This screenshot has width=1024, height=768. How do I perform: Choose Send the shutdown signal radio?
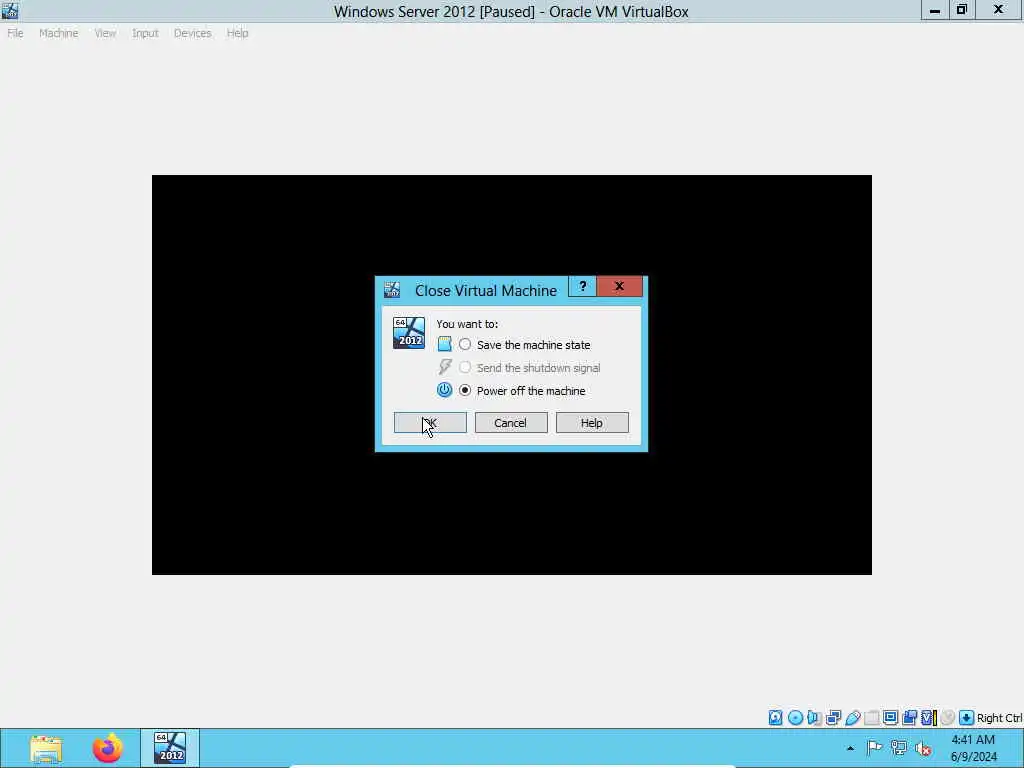[465, 368]
